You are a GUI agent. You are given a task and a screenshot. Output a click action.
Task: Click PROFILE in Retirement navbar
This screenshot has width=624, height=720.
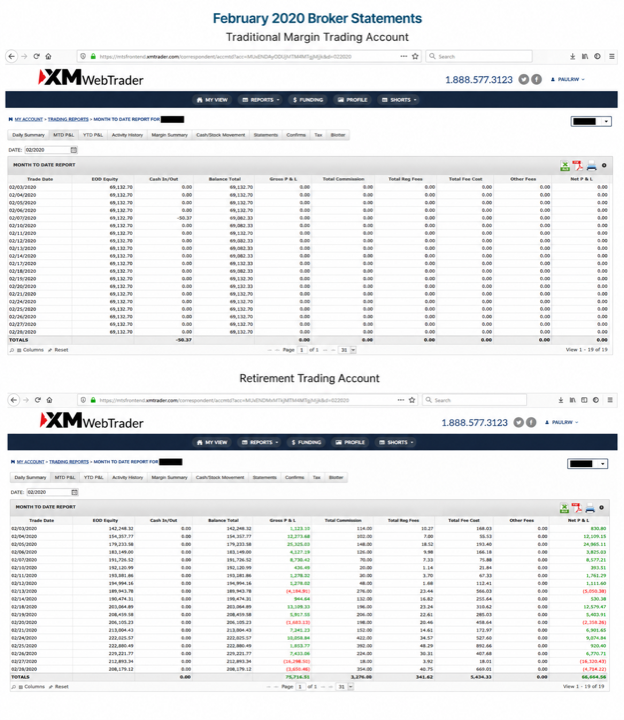(x=350, y=442)
